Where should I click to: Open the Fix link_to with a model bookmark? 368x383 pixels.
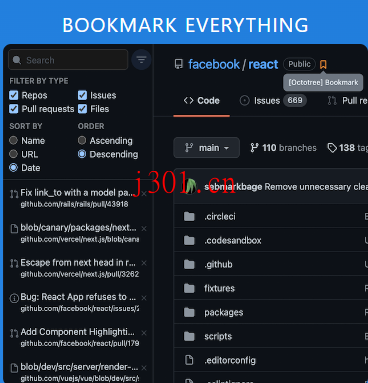pyautogui.click(x=78, y=193)
